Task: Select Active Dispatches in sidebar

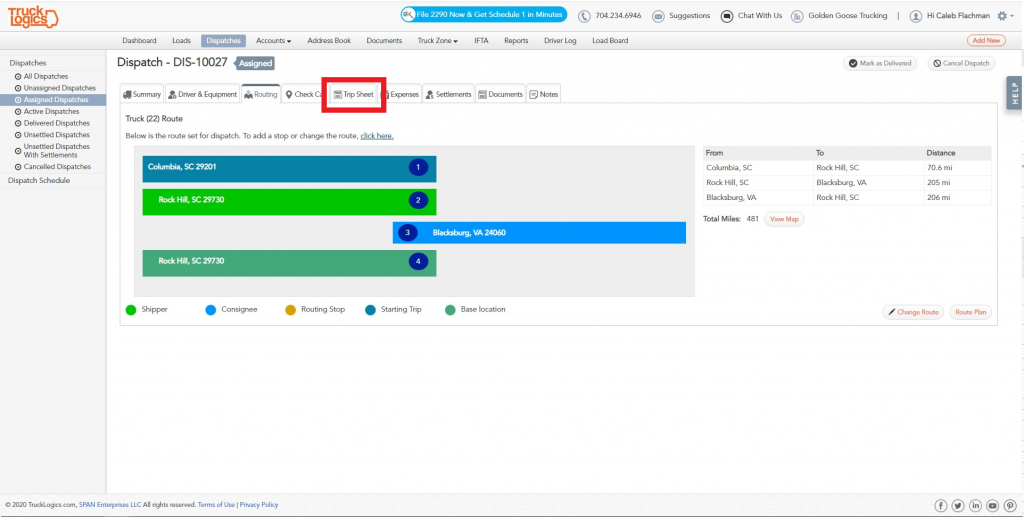Action: click(x=53, y=112)
